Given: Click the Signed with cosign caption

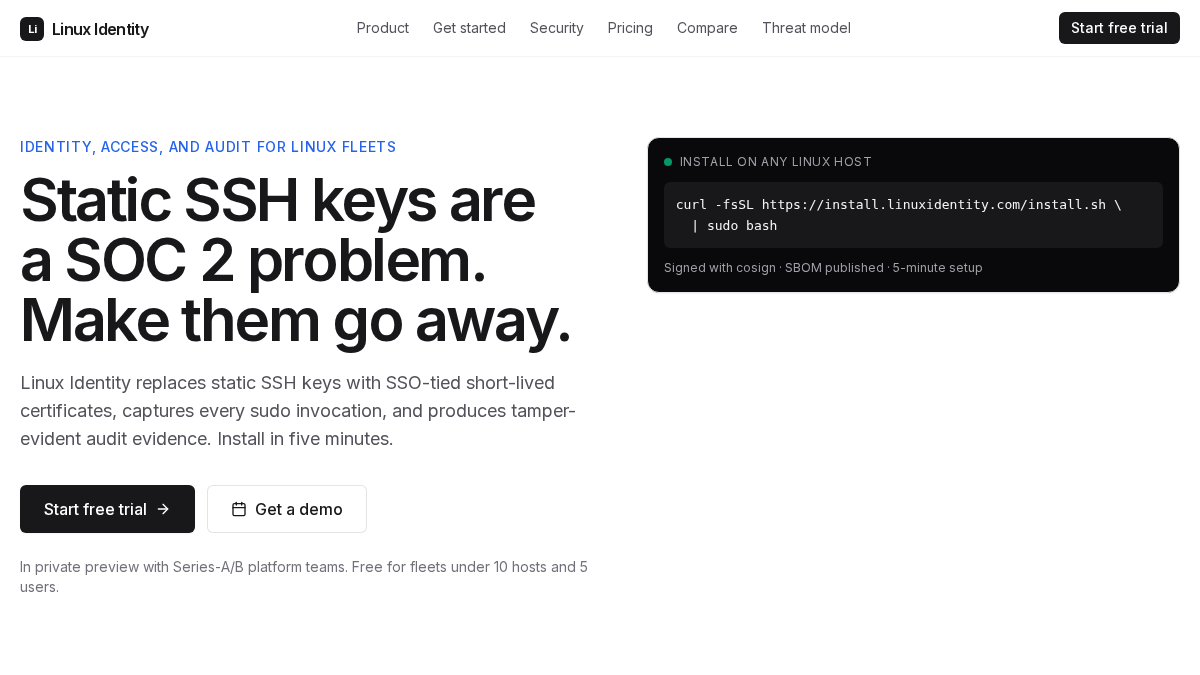Looking at the screenshot, I should click(x=823, y=268).
